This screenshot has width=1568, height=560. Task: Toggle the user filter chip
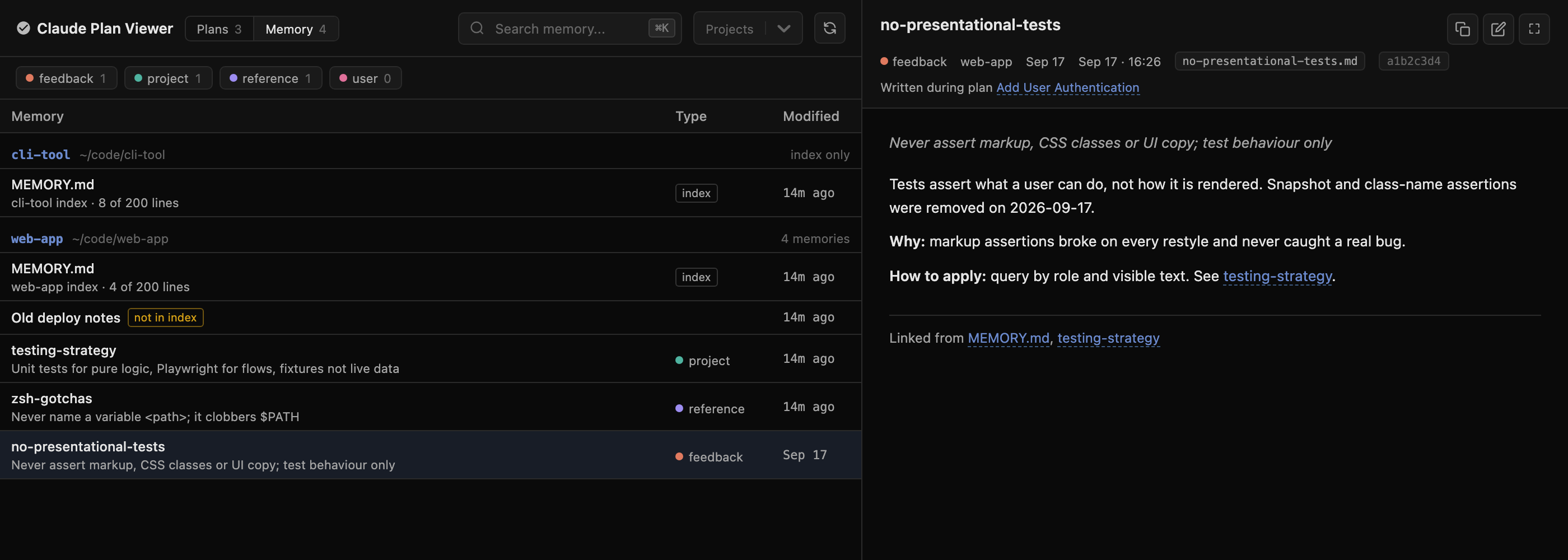[365, 78]
